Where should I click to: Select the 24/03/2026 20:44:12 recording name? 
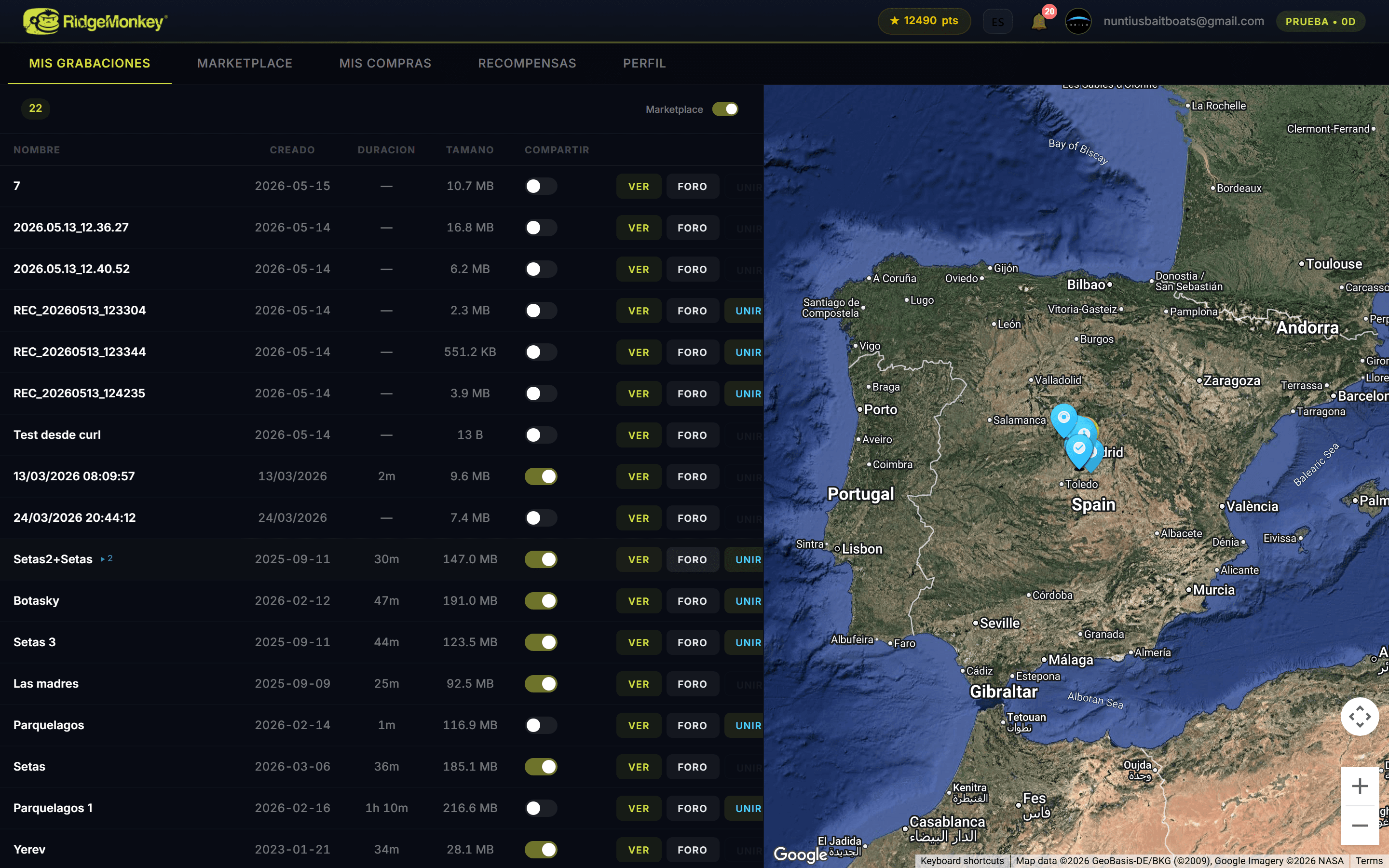coord(75,518)
